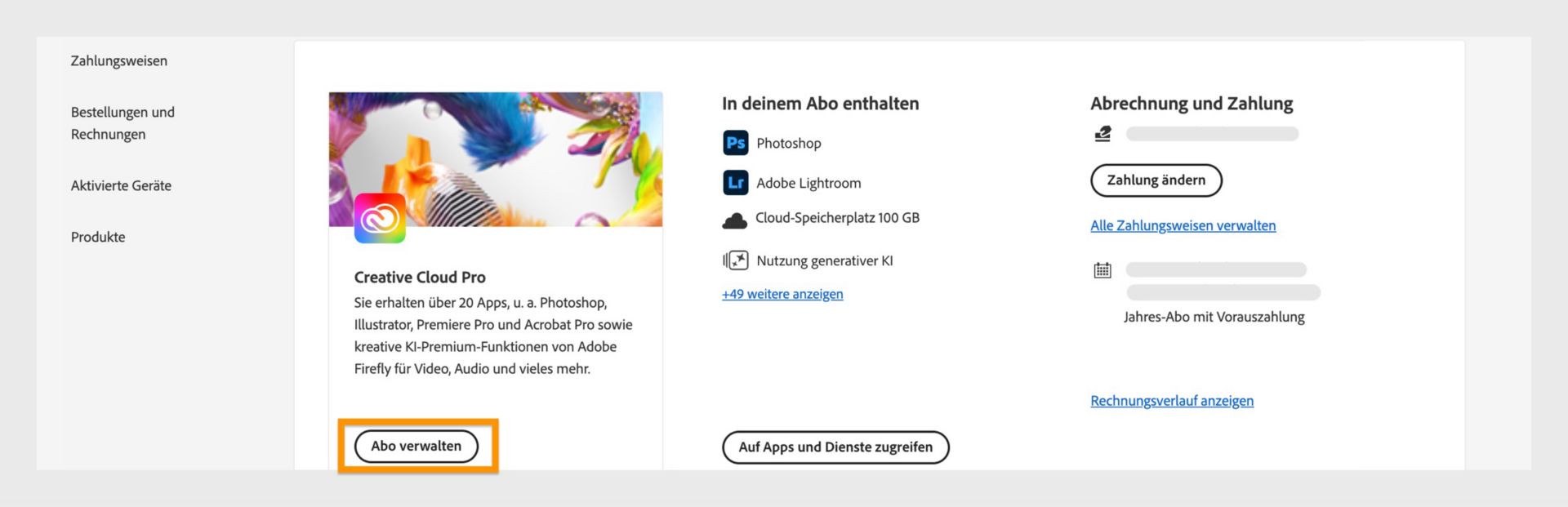Viewport: 1568px width, 507px height.
Task: Open Bestellungen und Rechnungen in sidebar
Action: tap(122, 123)
